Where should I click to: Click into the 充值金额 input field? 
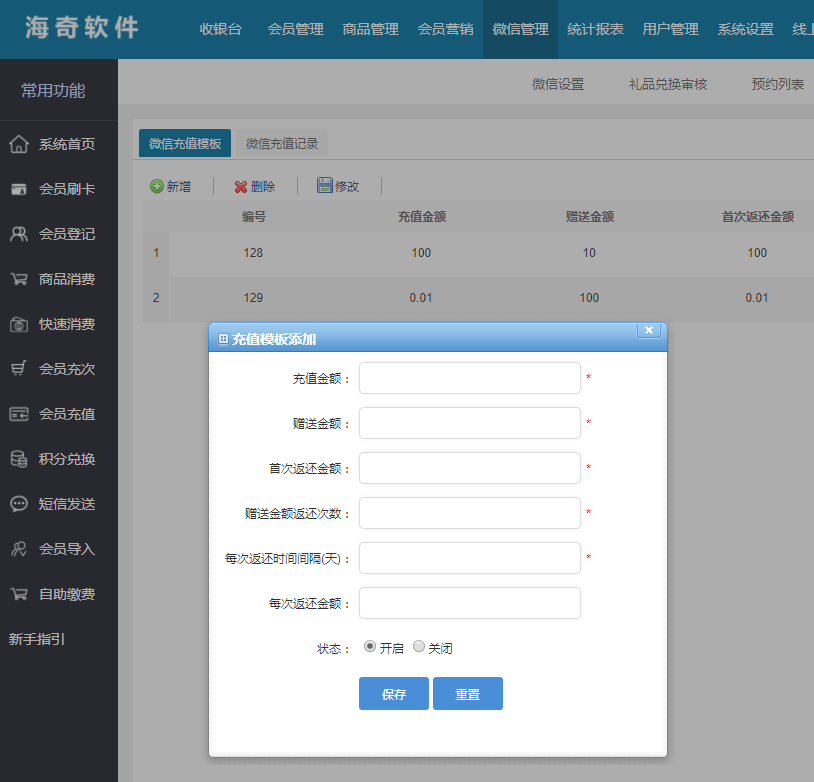(469, 378)
